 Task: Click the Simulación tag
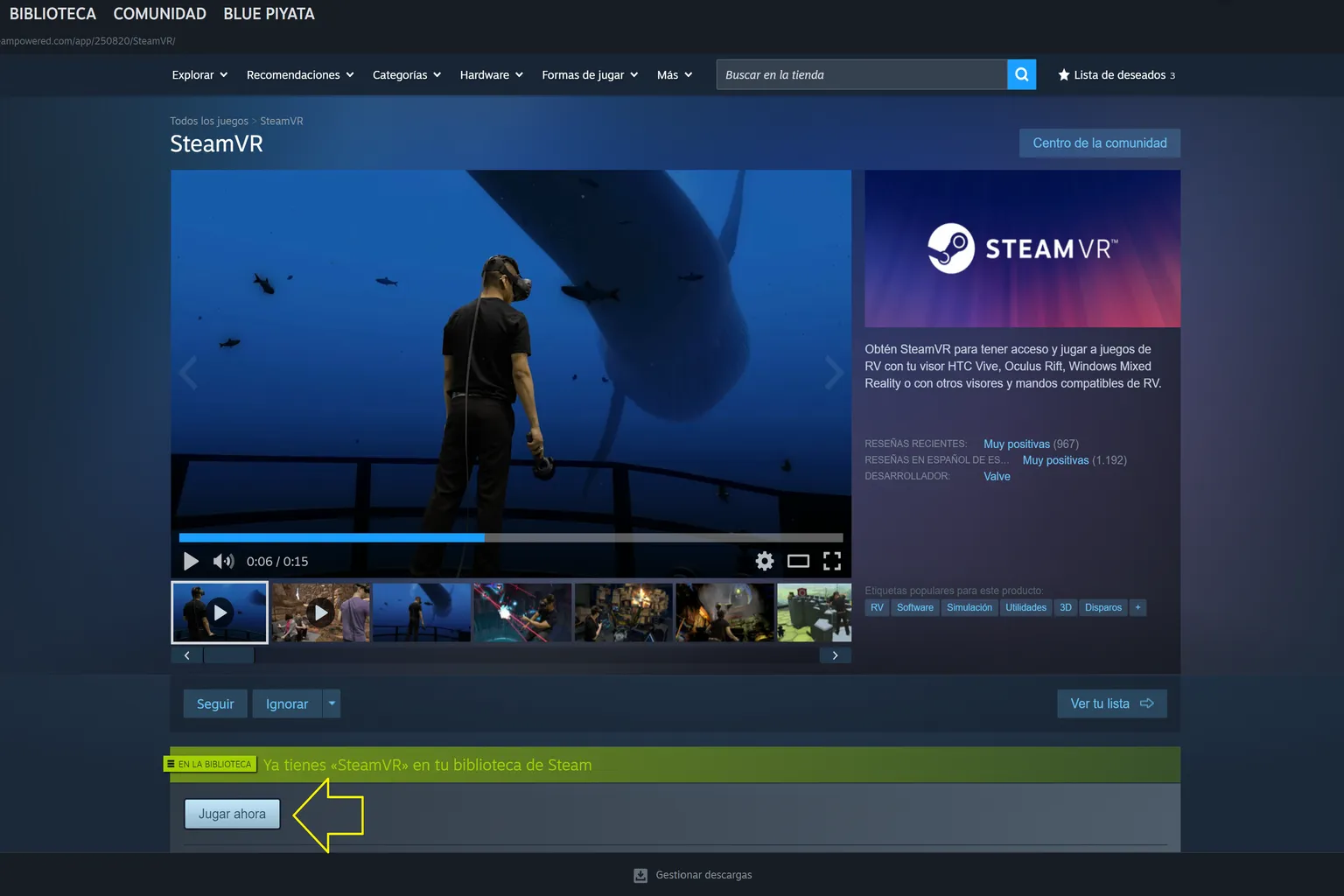pyautogui.click(x=969, y=607)
